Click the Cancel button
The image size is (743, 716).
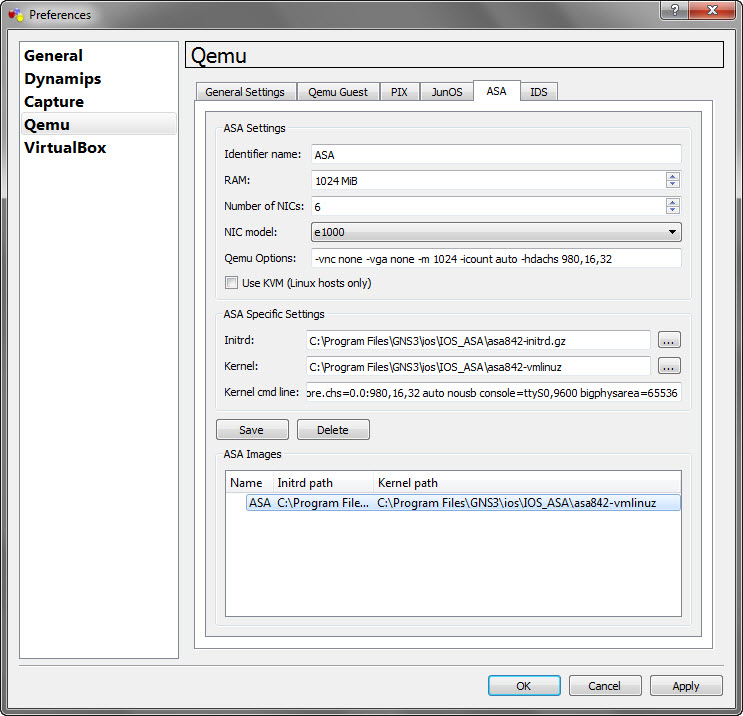(605, 686)
